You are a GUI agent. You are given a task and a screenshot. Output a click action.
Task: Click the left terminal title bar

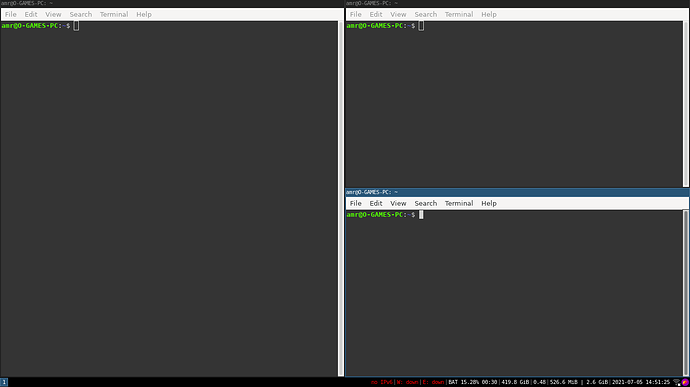coord(172,4)
